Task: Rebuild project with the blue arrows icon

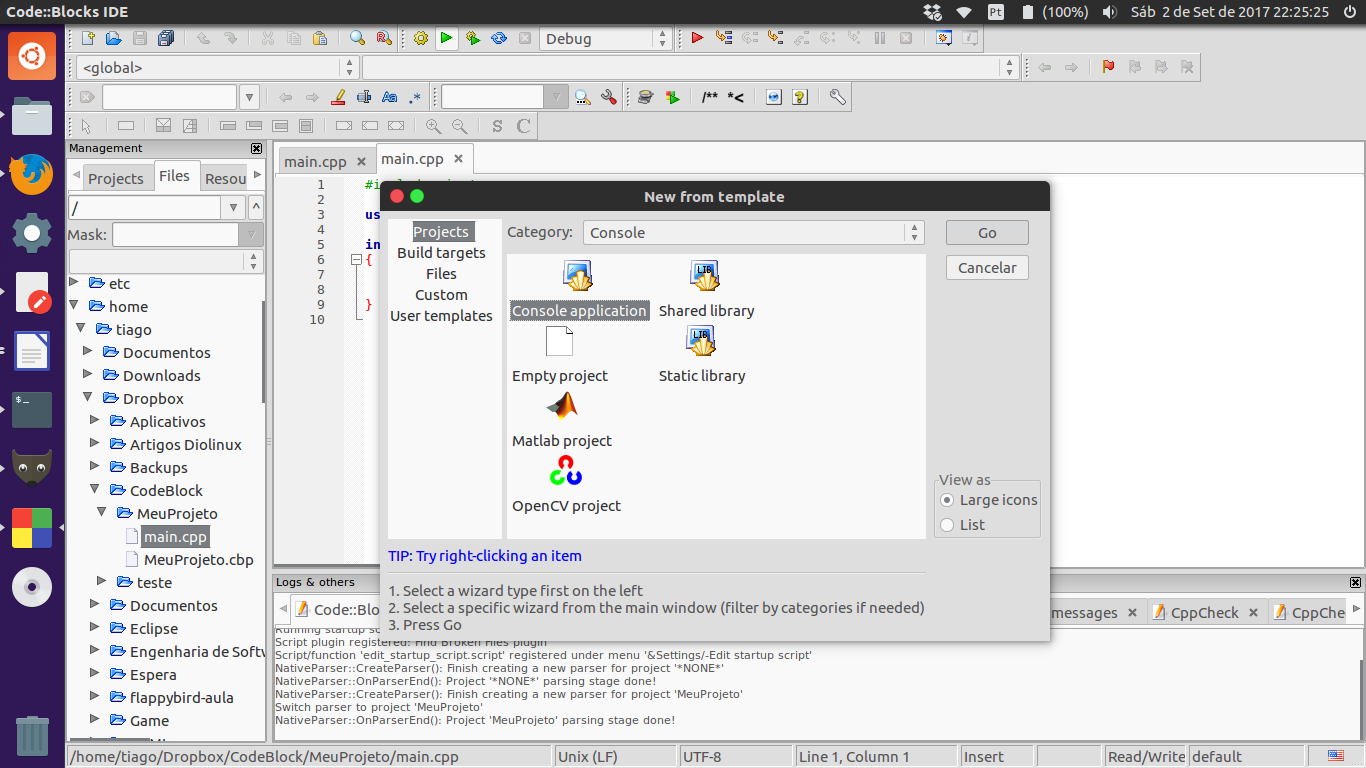Action: 499,38
